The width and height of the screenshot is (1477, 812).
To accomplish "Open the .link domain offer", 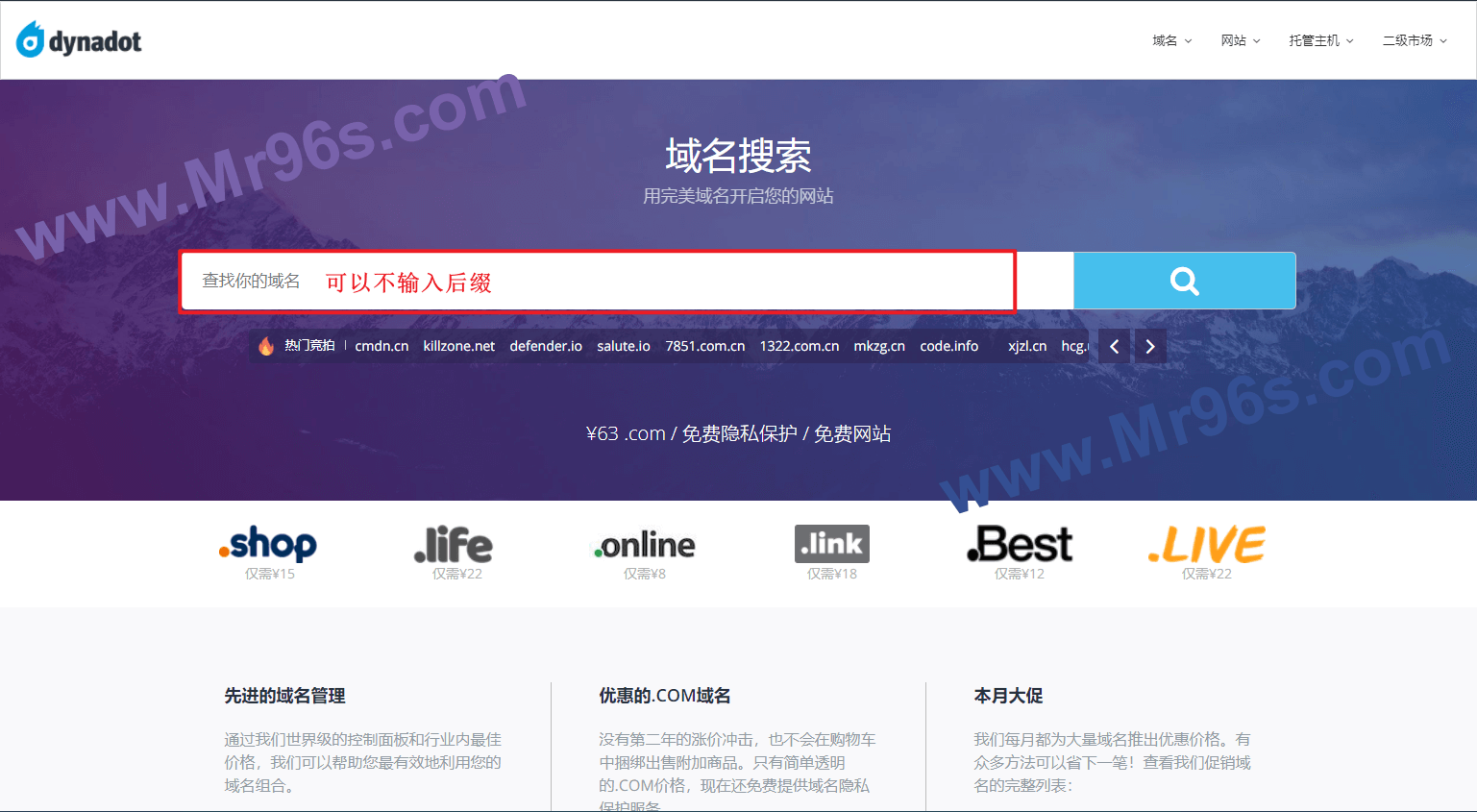I will click(x=832, y=544).
